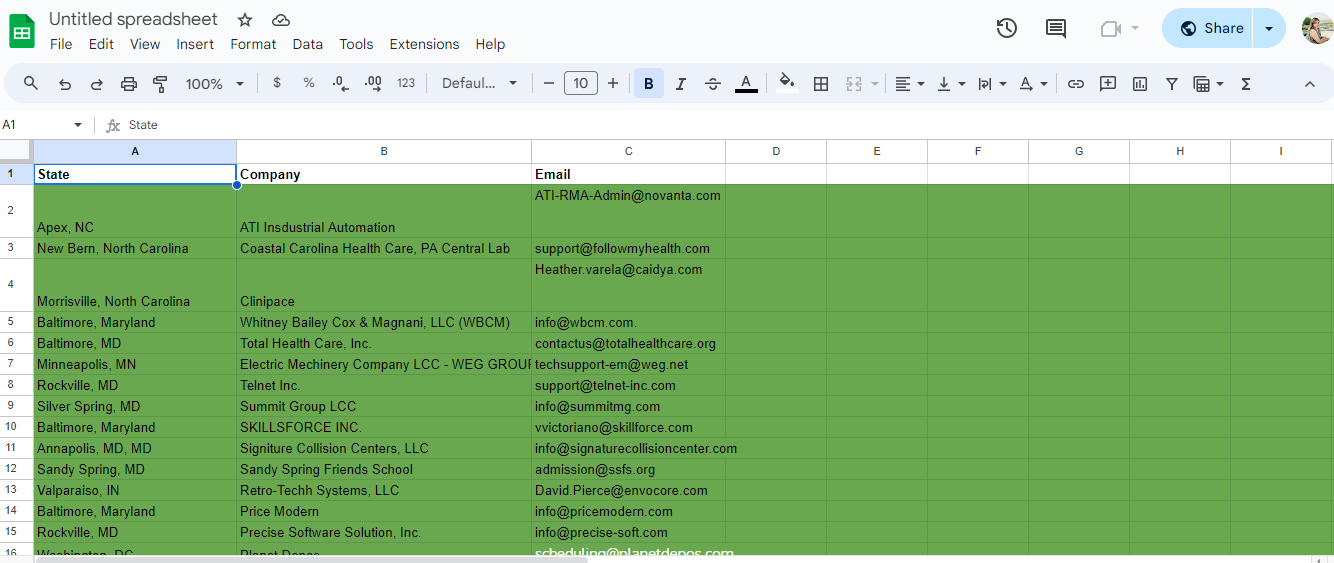
Task: Rename the Untitled spreadsheet title
Action: (133, 20)
